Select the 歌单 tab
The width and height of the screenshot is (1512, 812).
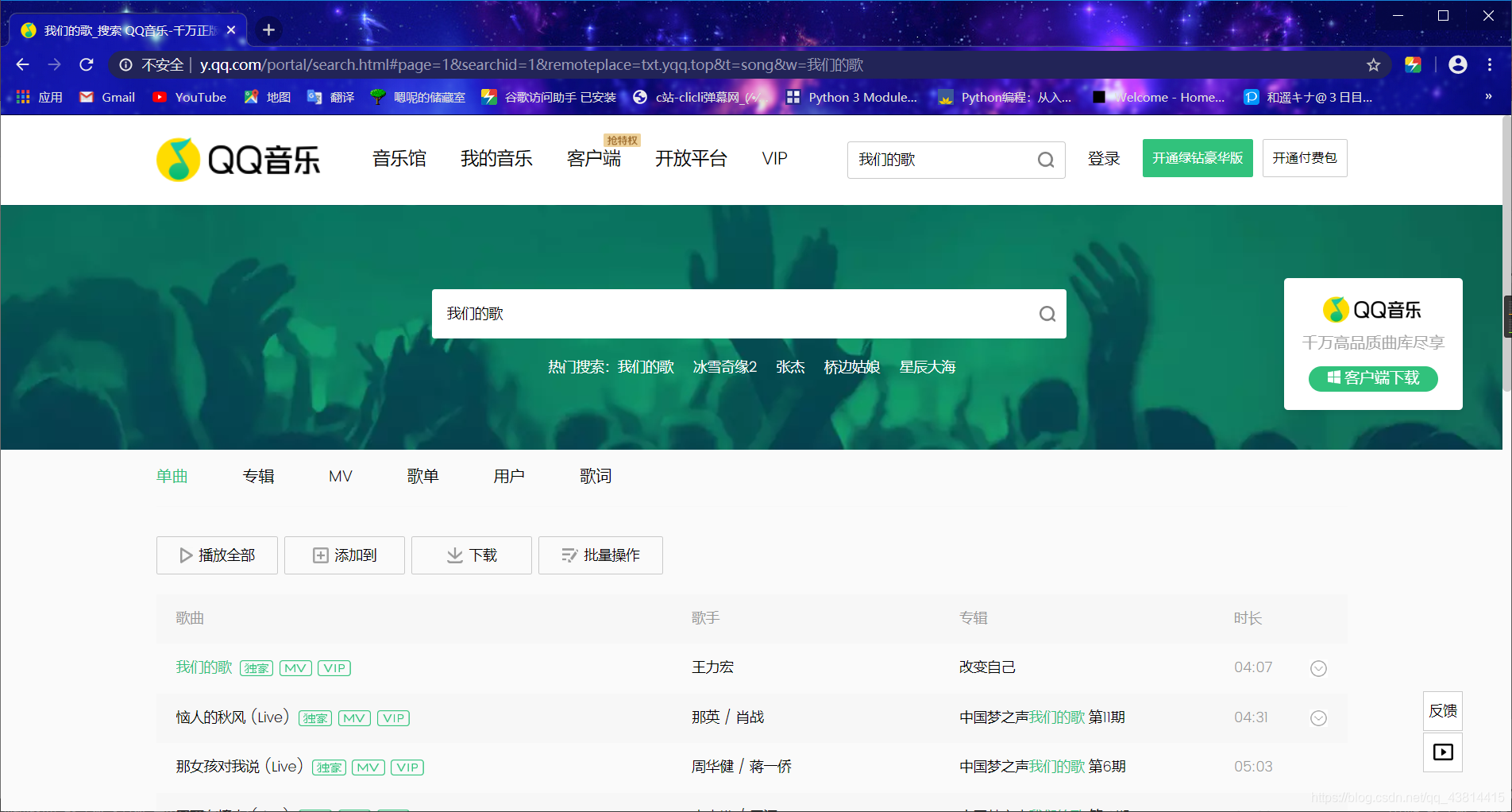pyautogui.click(x=423, y=476)
